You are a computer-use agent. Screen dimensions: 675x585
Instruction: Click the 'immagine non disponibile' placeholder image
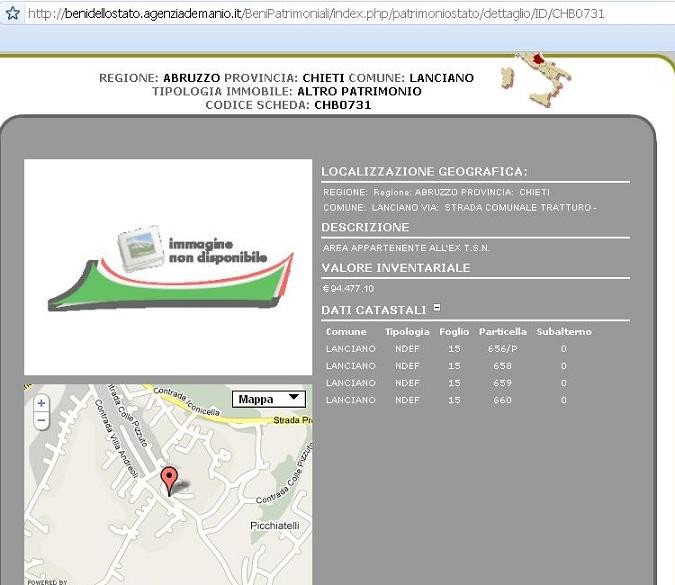[168, 267]
